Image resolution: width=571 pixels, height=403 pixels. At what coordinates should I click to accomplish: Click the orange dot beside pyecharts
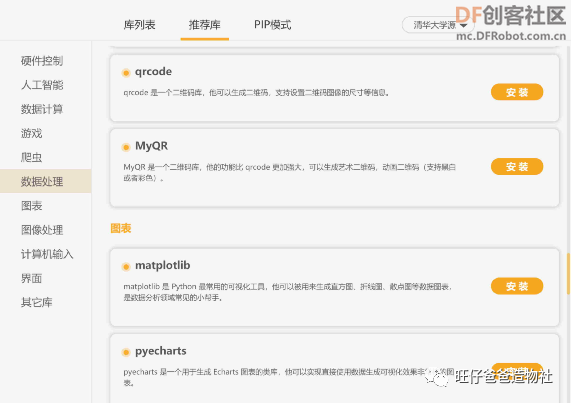pyautogui.click(x=126, y=352)
